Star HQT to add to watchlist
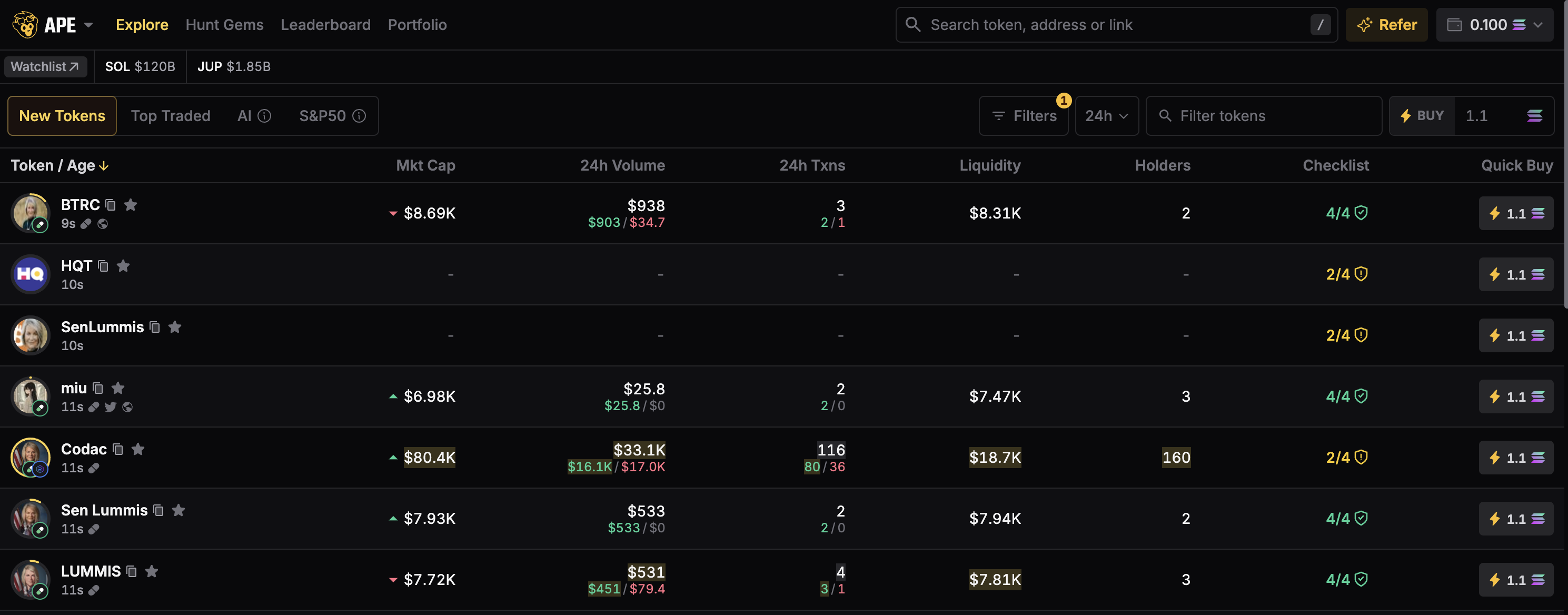 pyautogui.click(x=123, y=265)
